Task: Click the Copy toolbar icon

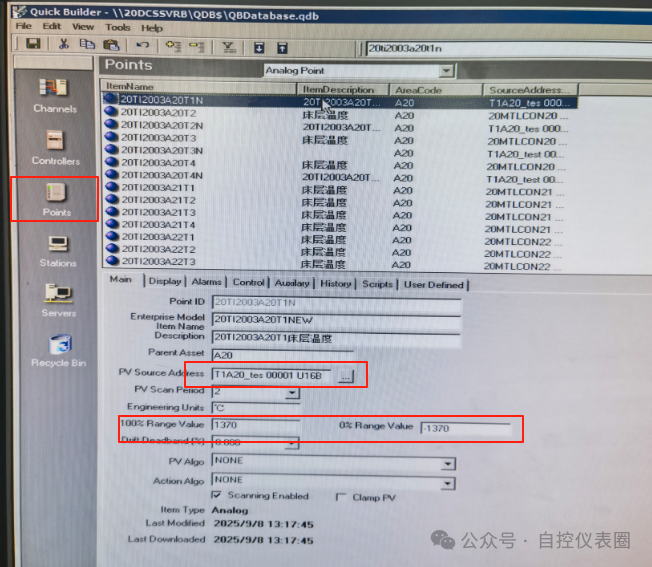Action: [x=87, y=44]
